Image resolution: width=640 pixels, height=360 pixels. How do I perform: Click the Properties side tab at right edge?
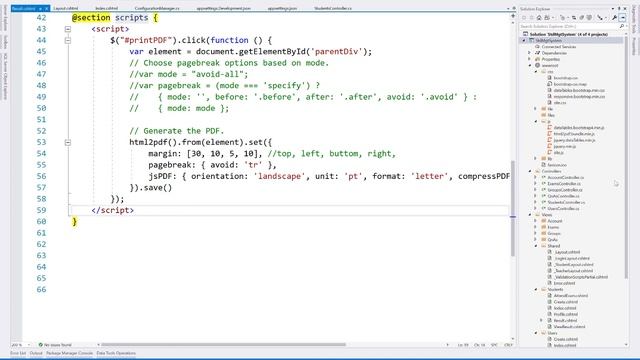click(x=634, y=46)
